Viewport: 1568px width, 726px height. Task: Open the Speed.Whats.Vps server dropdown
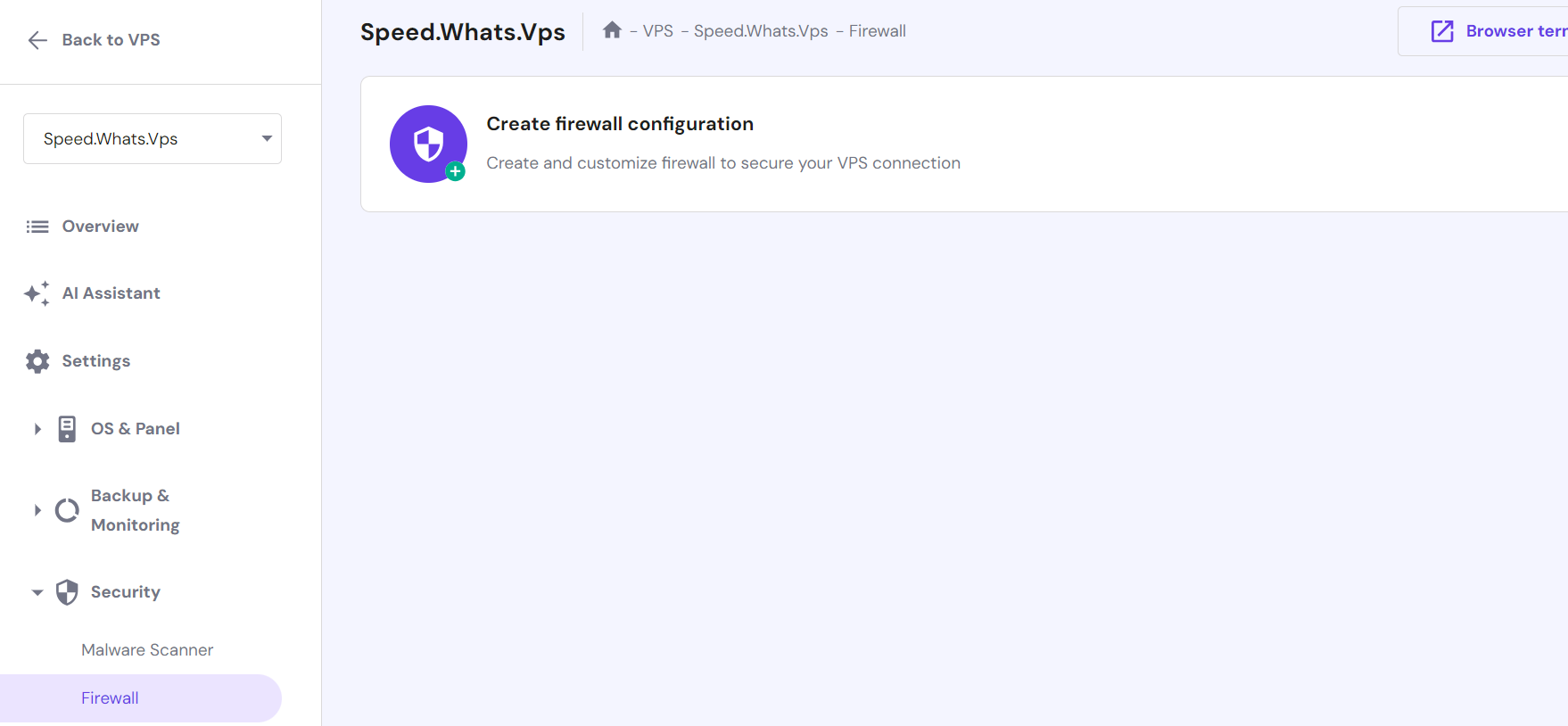[x=153, y=139]
